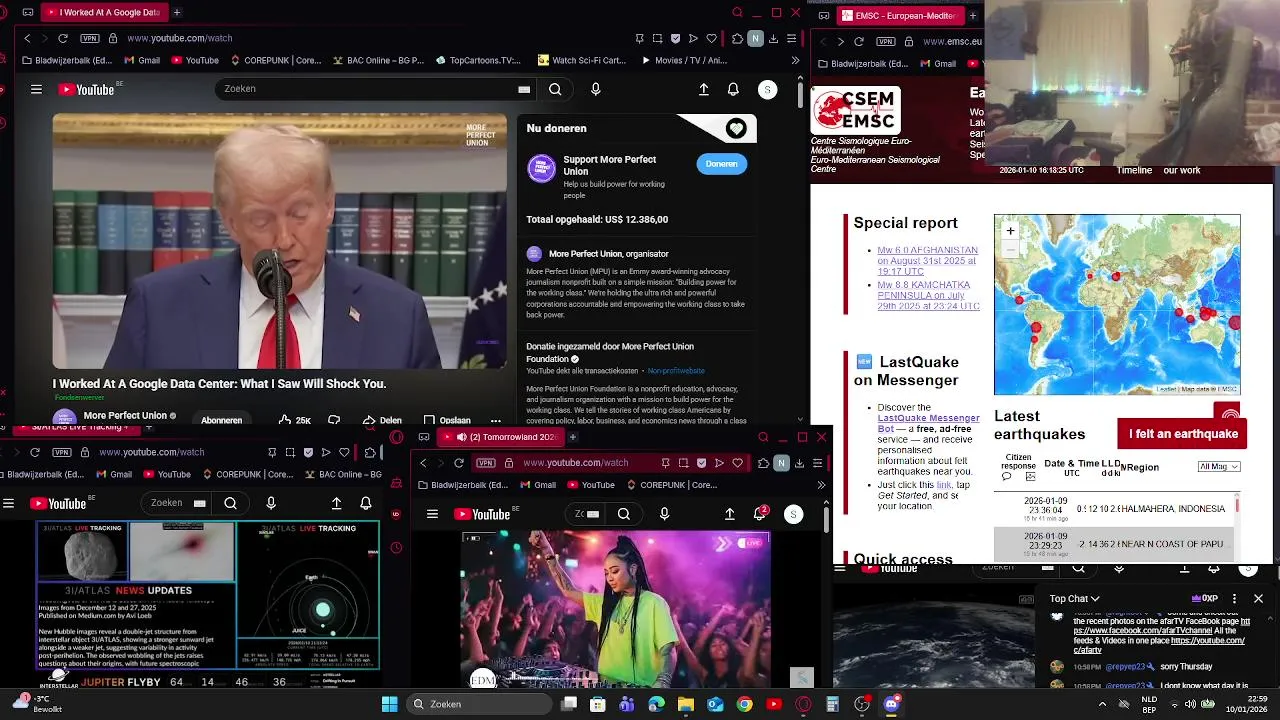Open AFGHANISTAN Mw 6.0 special report link
Screen dimensions: 1280x720
click(x=927, y=261)
